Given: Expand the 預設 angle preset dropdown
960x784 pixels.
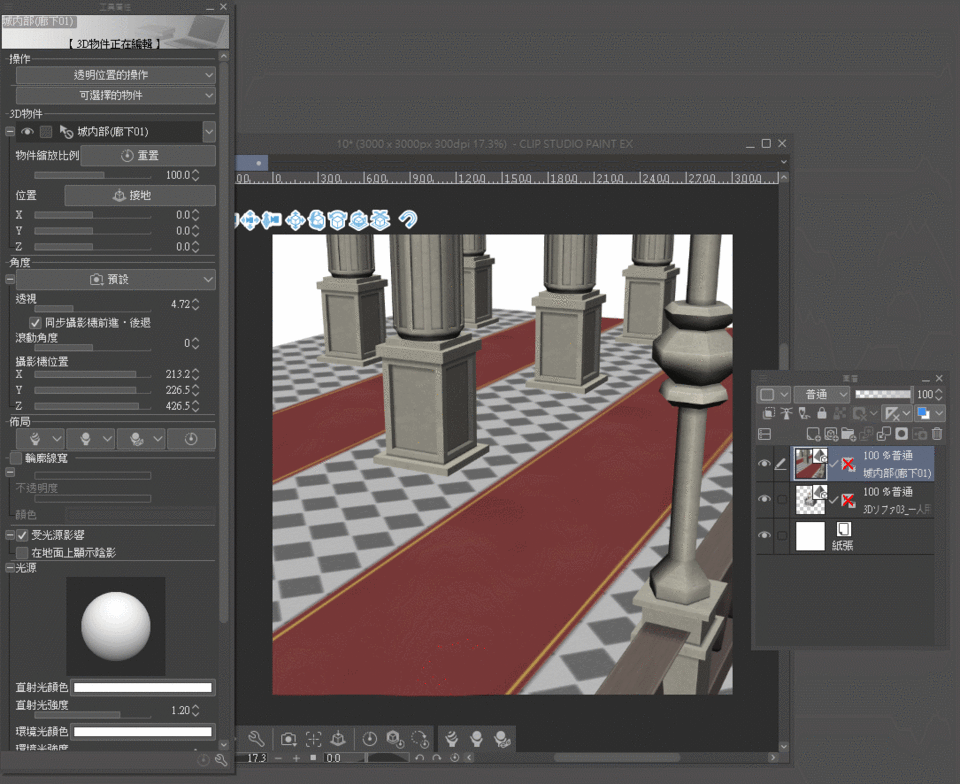Looking at the screenshot, I should click(115, 280).
